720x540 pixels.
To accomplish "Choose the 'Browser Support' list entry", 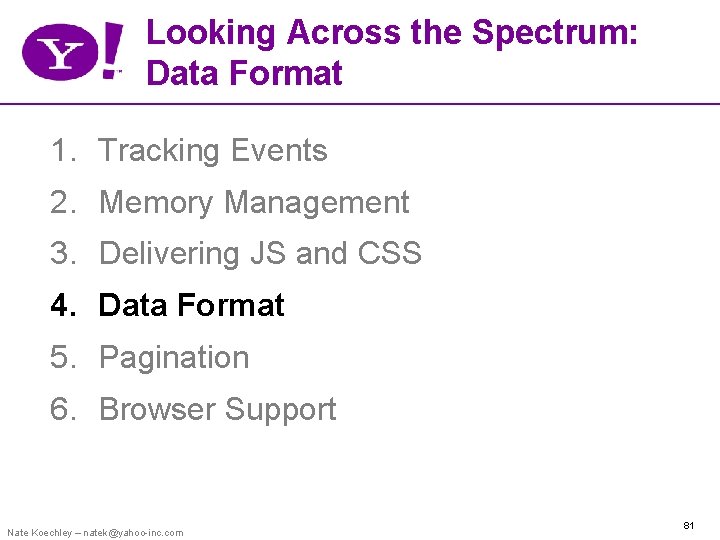I will point(218,410).
